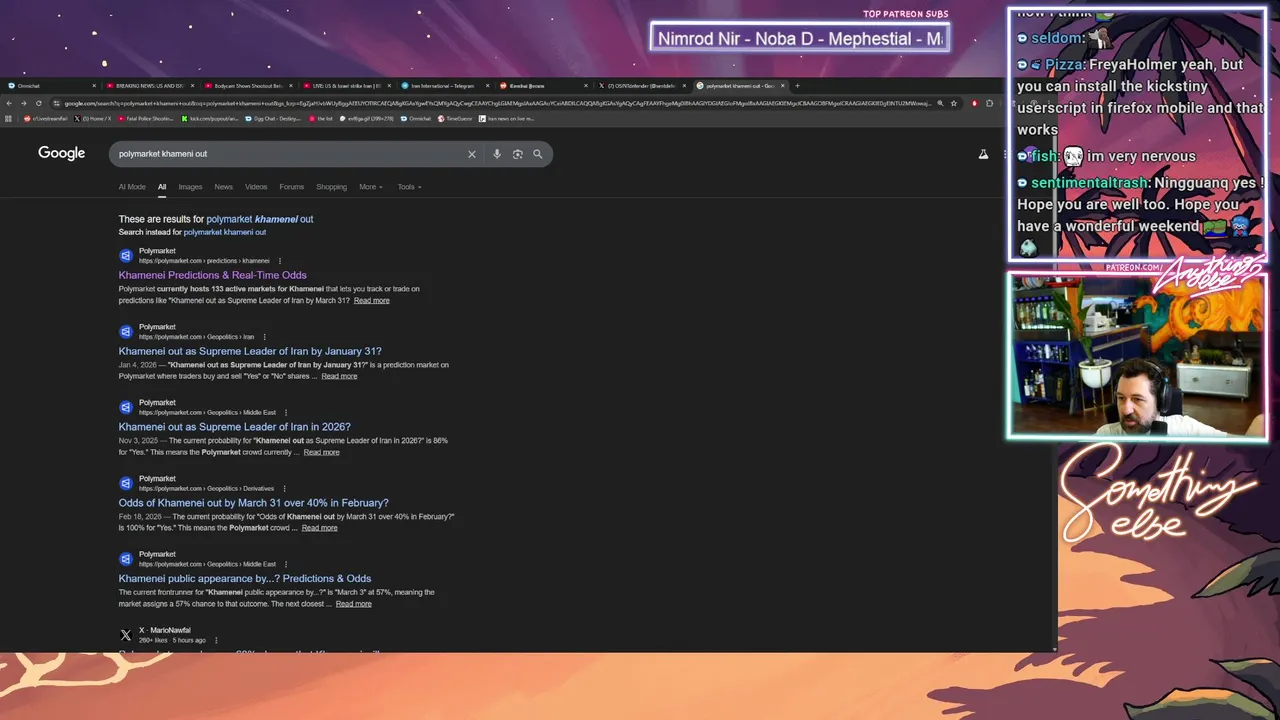The height and width of the screenshot is (720, 1280).
Task: Select the Images search tab
Action: pos(190,187)
